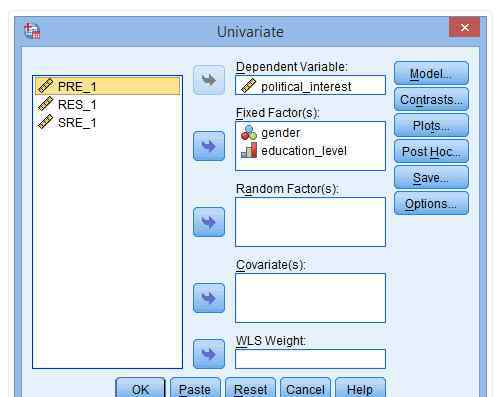Screen dimensions: 503x397
Task: Select RES_1 in the variable list
Action: coord(107,104)
